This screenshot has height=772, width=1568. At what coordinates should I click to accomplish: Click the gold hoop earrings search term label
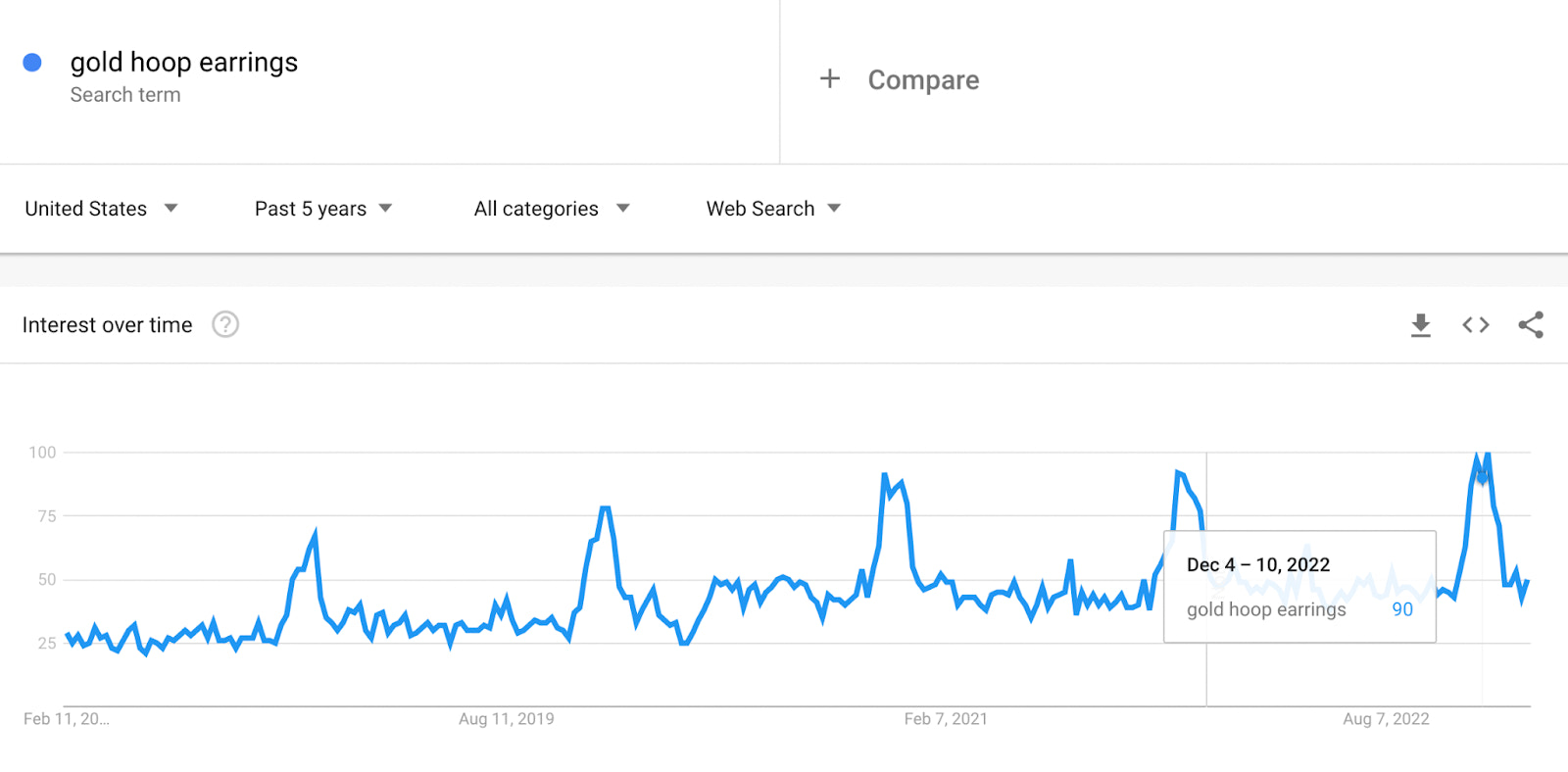tap(183, 62)
